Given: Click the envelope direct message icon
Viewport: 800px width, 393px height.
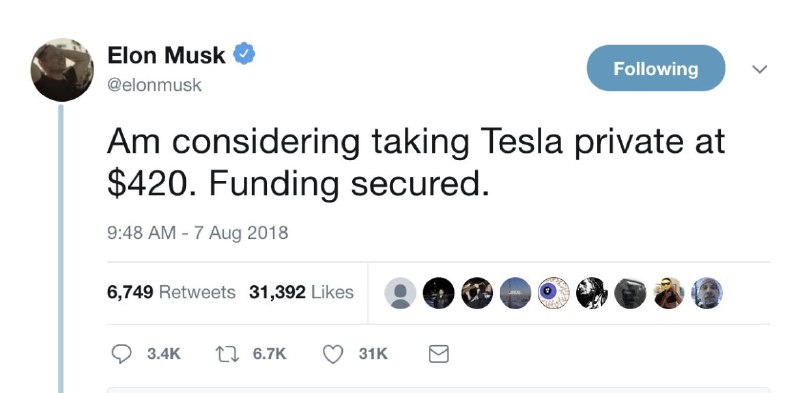Looking at the screenshot, I should click(438, 354).
